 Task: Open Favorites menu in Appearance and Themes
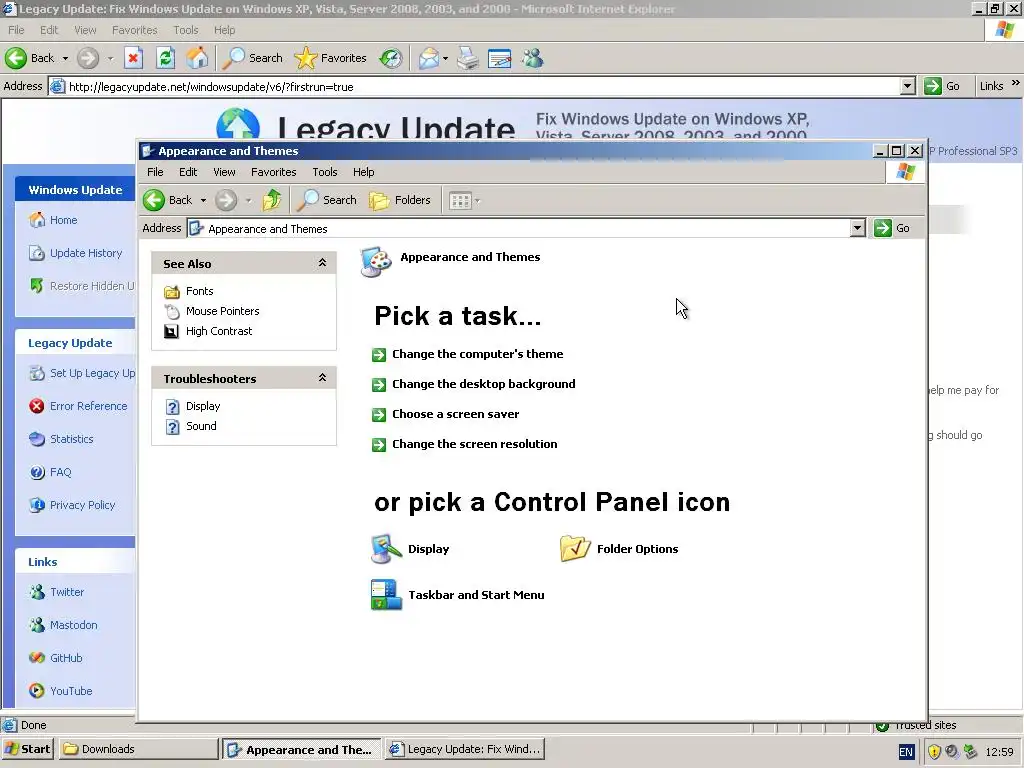(x=274, y=172)
